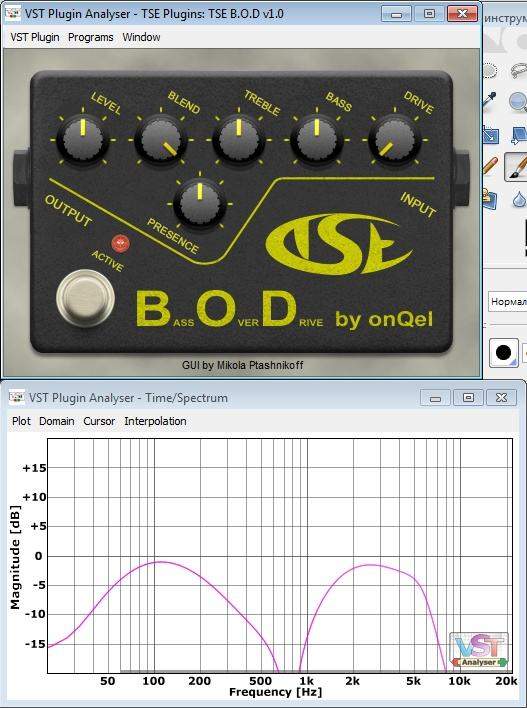The width and height of the screenshot is (527, 708).
Task: Click the BASS knob on the pedal
Action: coord(316,140)
